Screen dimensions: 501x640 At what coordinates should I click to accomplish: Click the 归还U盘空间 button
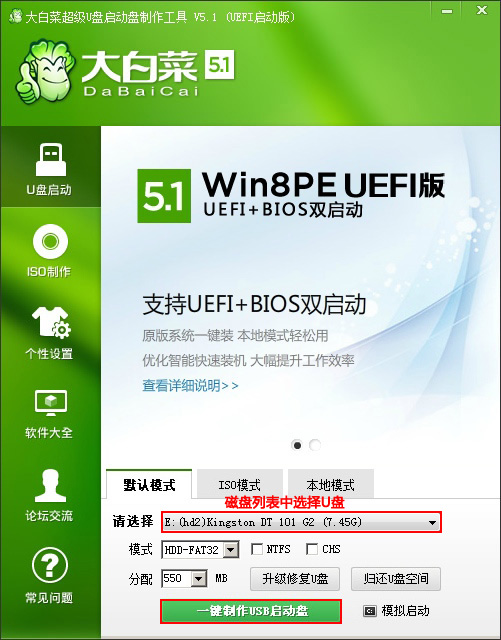click(396, 579)
